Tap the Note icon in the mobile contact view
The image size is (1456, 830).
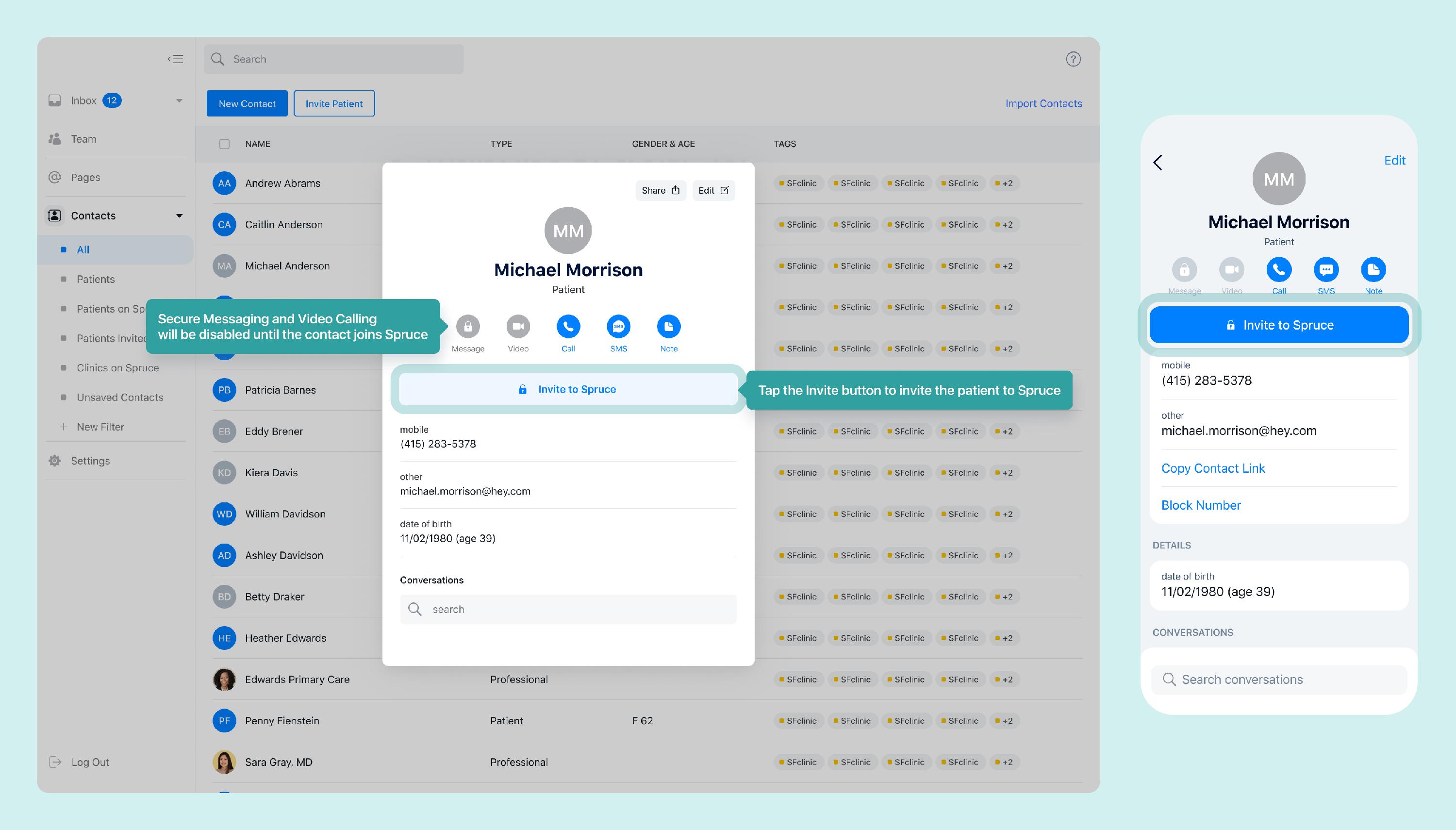[x=1373, y=270]
